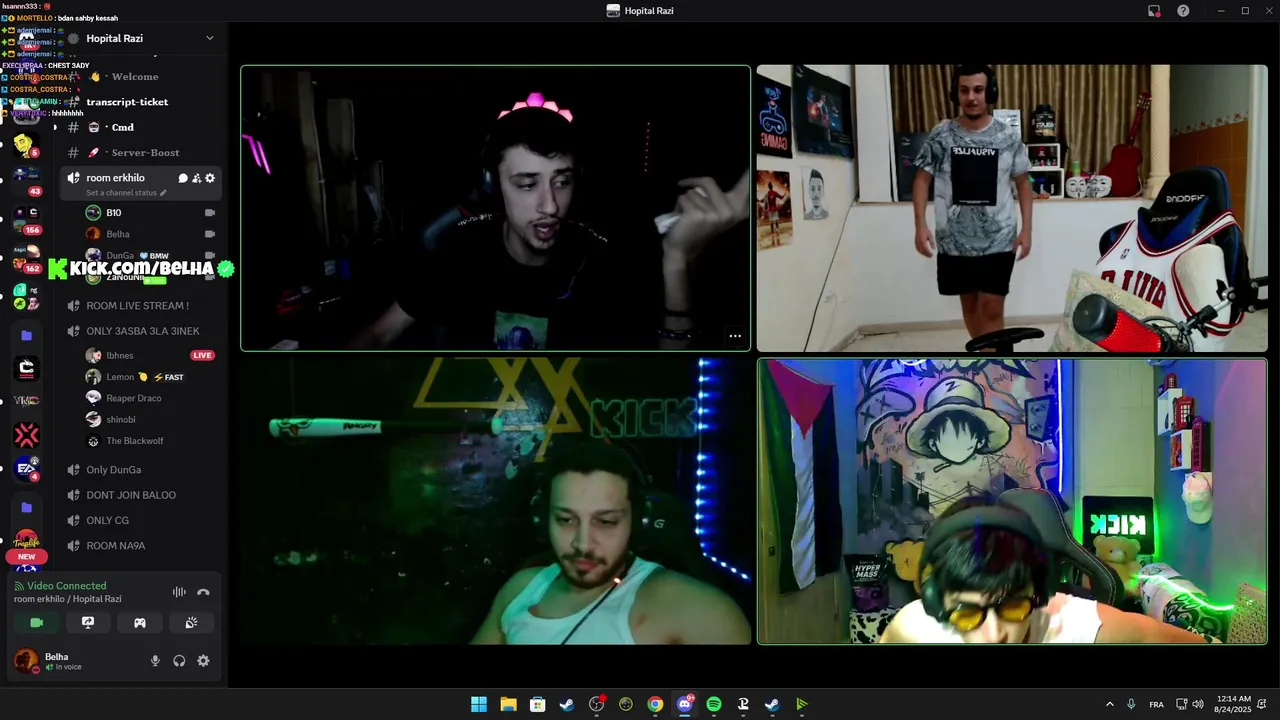Focus the top-left webcam tile with pink headset
This screenshot has height=720, width=1280.
point(495,208)
